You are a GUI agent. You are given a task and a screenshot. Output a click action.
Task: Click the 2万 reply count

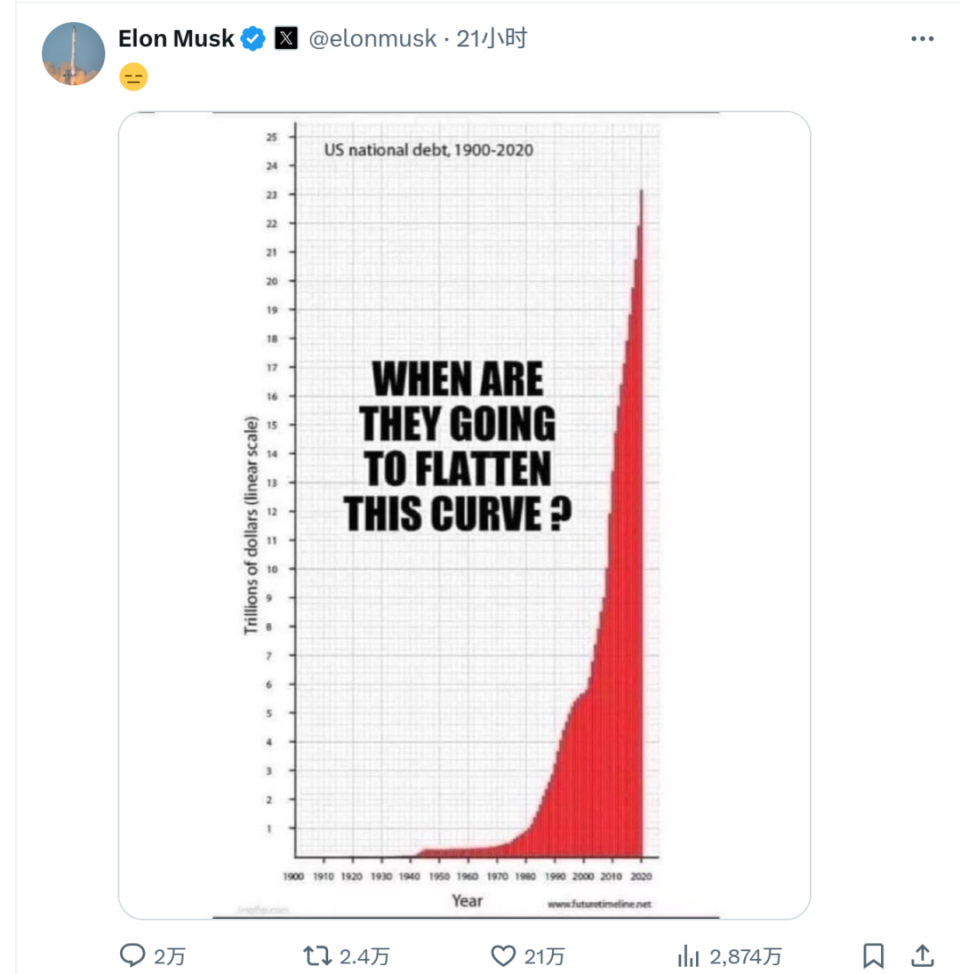[x=170, y=956]
